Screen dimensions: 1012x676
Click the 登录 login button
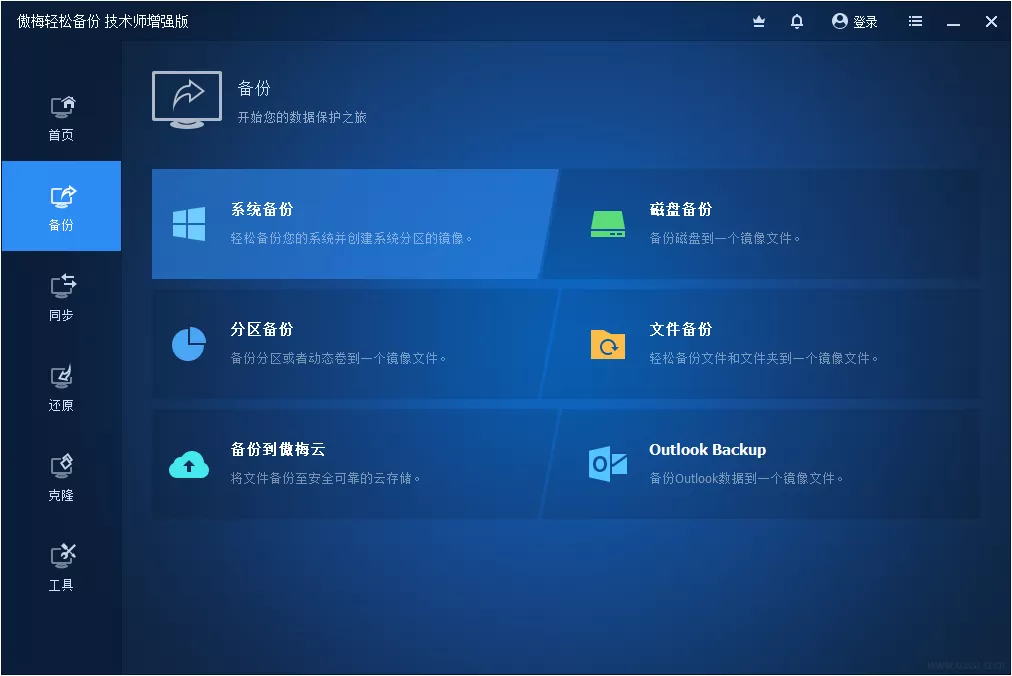click(855, 21)
